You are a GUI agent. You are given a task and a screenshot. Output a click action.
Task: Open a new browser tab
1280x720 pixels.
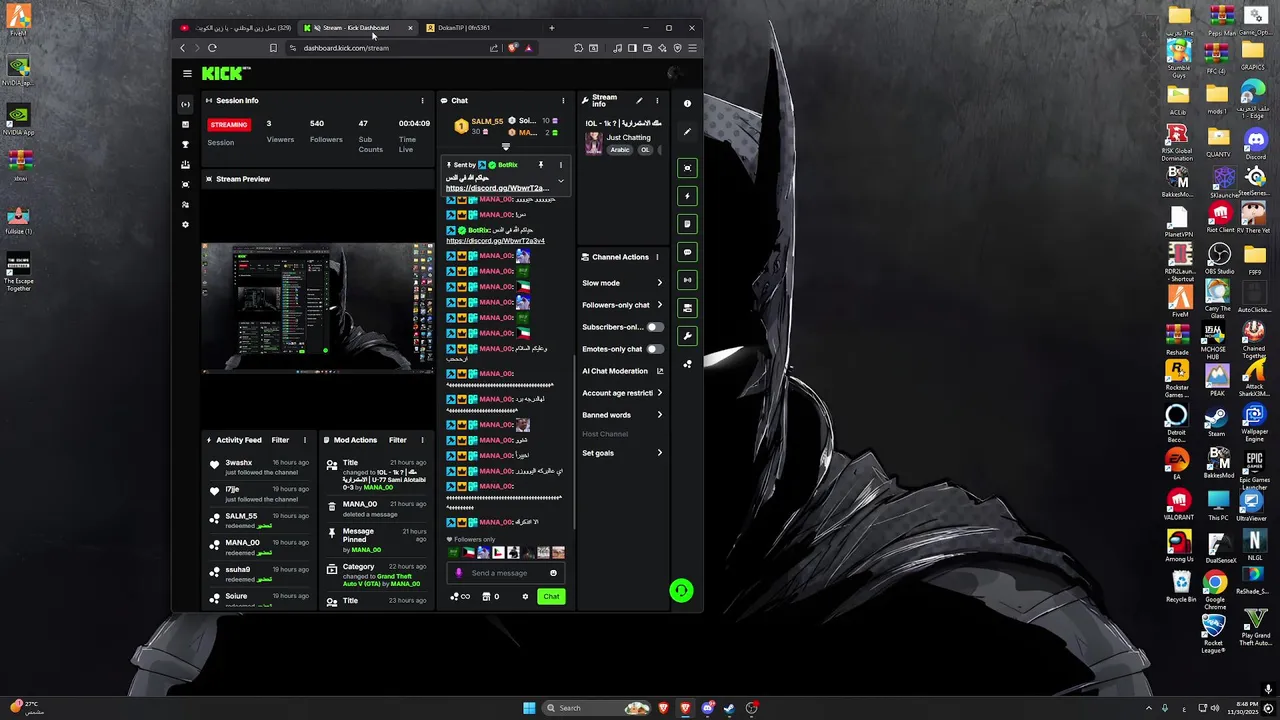pos(551,28)
